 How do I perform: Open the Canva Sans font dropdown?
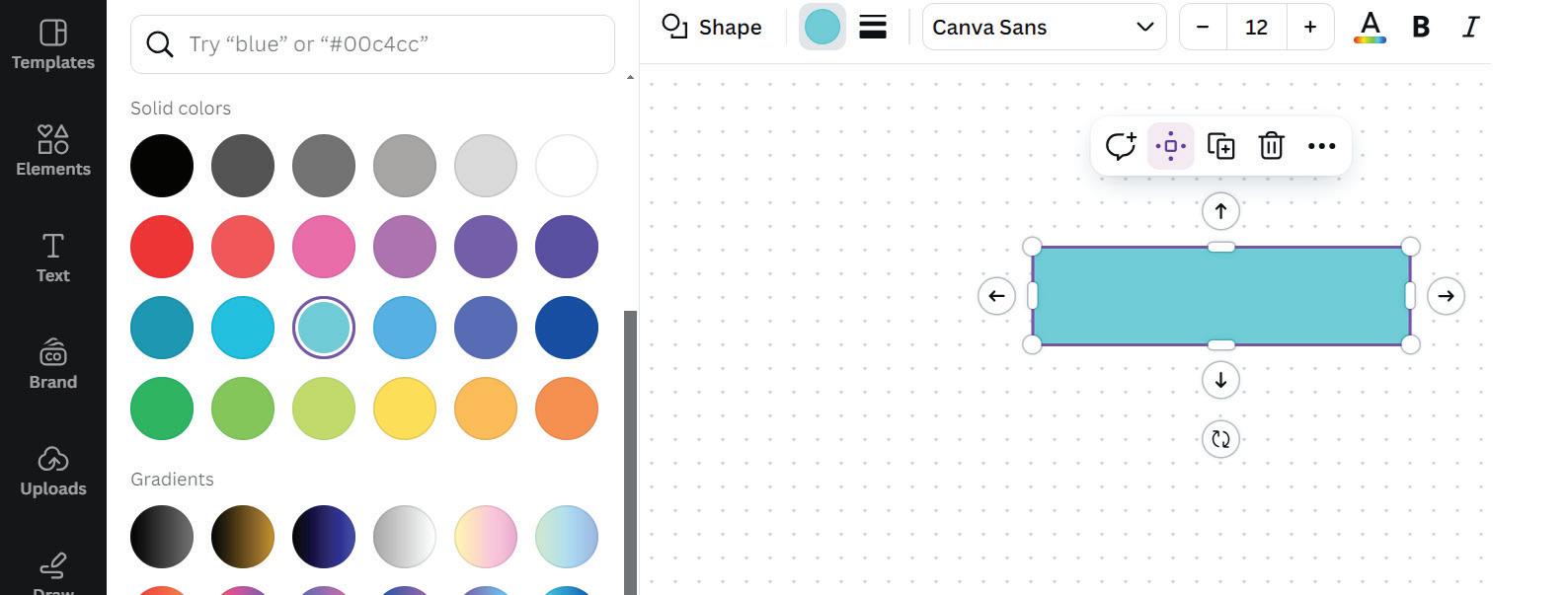(x=1044, y=27)
